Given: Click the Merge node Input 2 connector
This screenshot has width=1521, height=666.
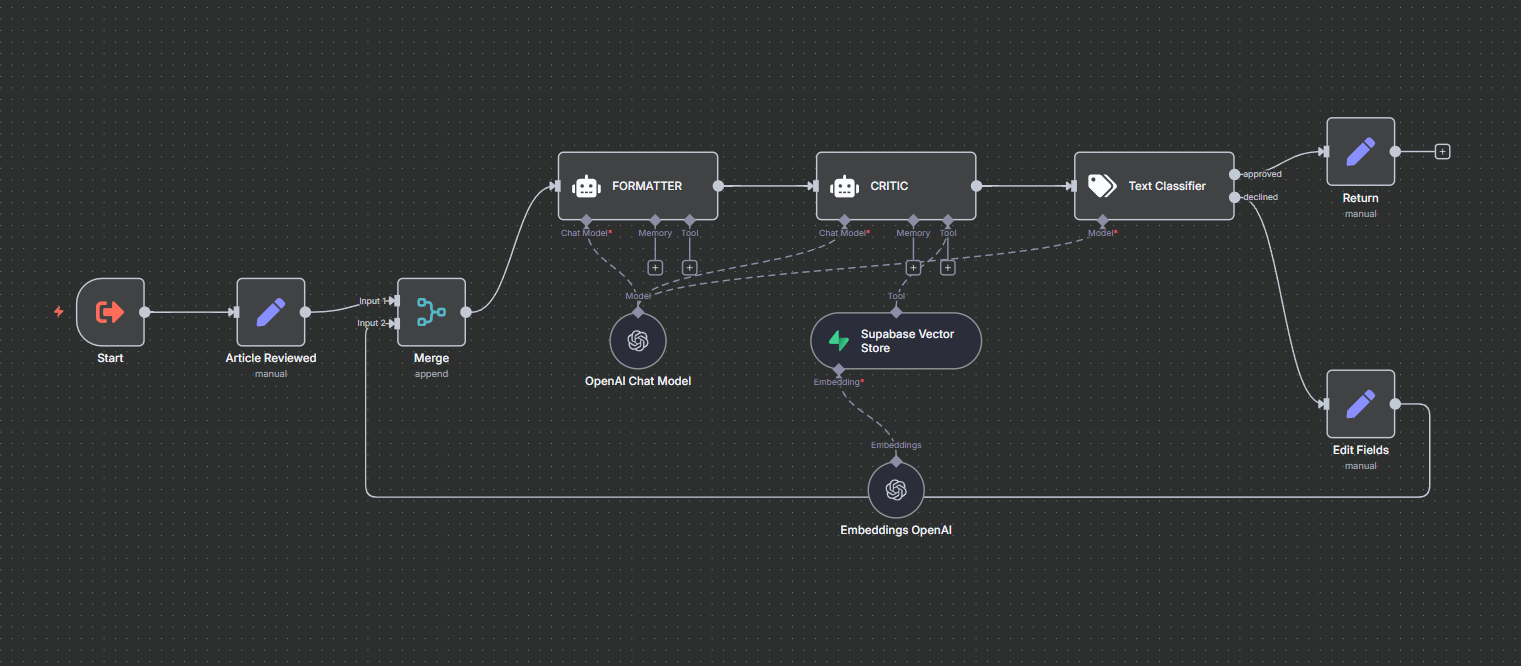Looking at the screenshot, I should pos(396,323).
